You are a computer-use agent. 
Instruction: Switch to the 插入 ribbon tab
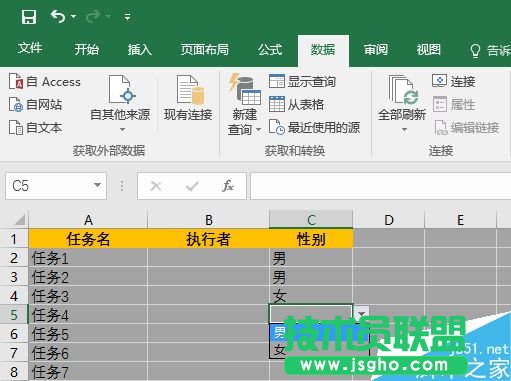click(x=140, y=49)
